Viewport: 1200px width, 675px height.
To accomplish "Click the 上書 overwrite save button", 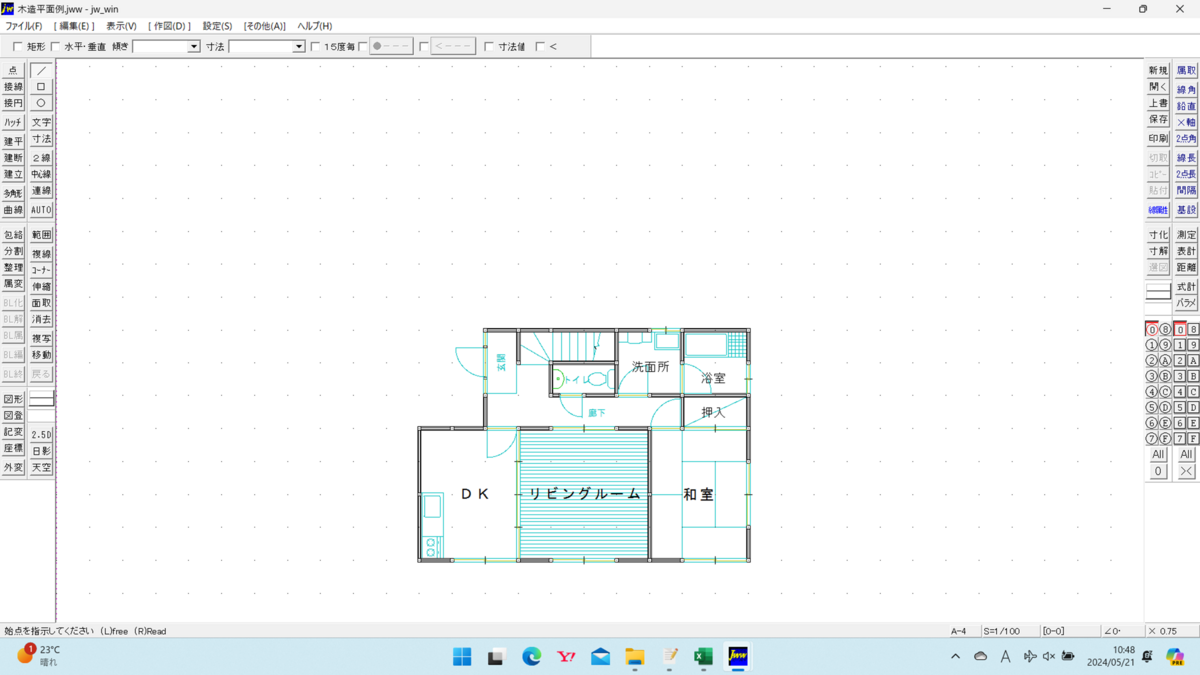I will pos(1156,103).
